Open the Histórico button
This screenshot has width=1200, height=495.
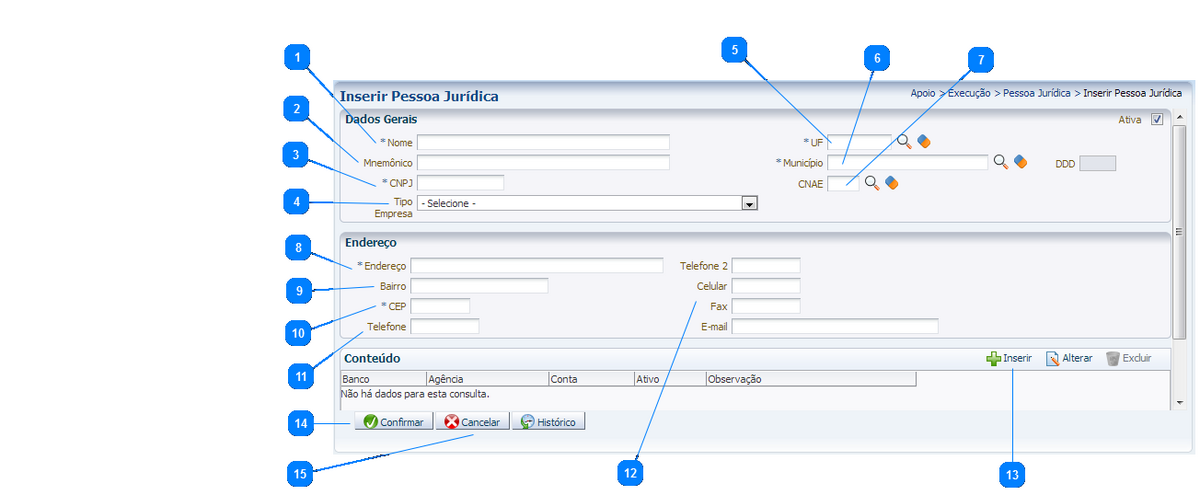(548, 422)
